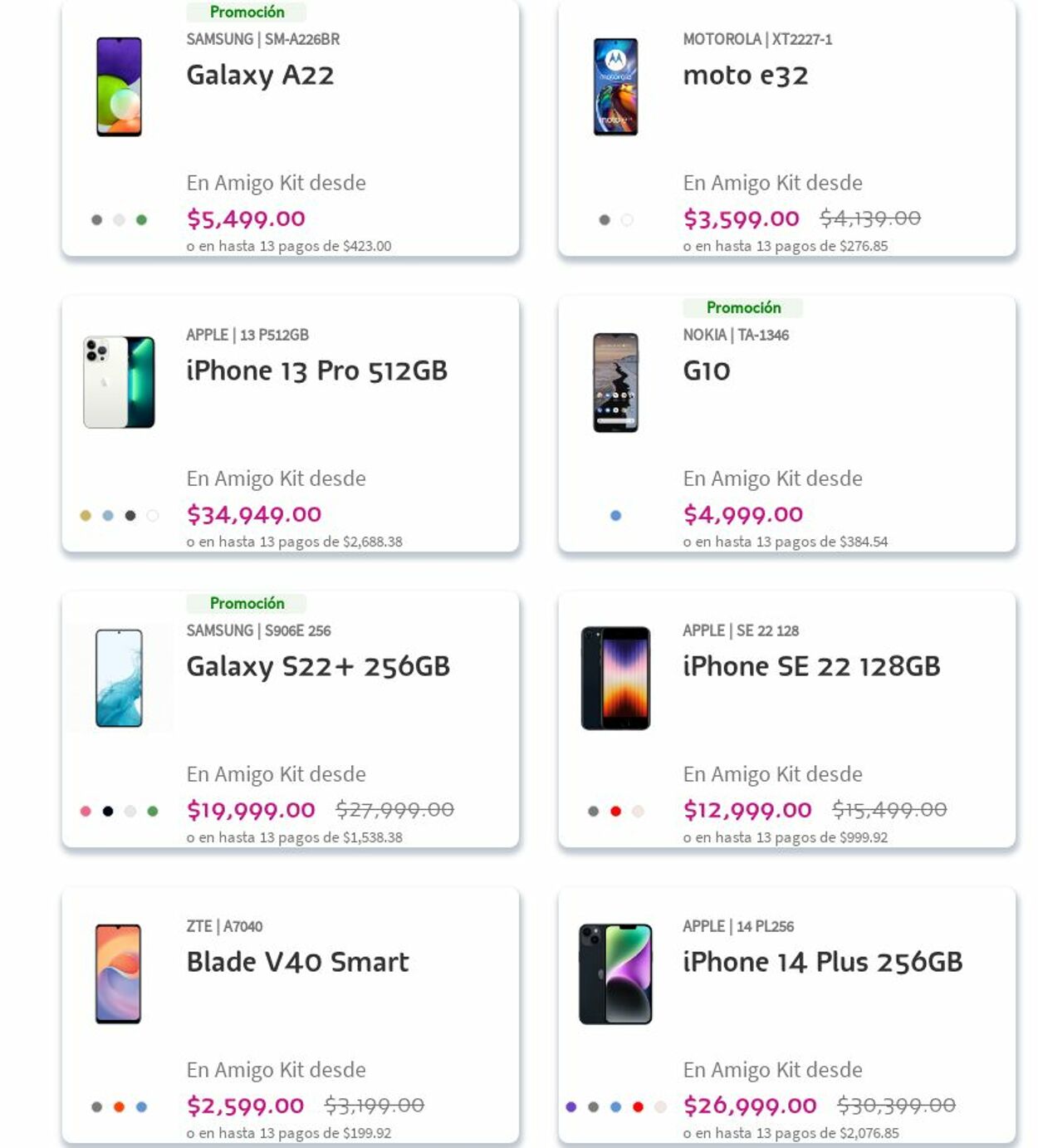Image resolution: width=1038 pixels, height=1148 pixels.
Task: Open the moto e32 title link
Action: pyautogui.click(x=745, y=76)
